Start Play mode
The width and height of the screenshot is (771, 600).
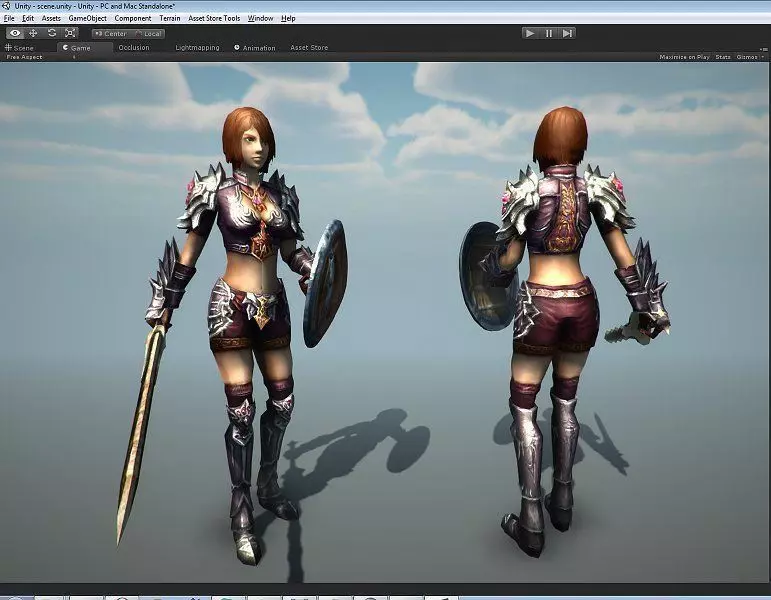(530, 33)
